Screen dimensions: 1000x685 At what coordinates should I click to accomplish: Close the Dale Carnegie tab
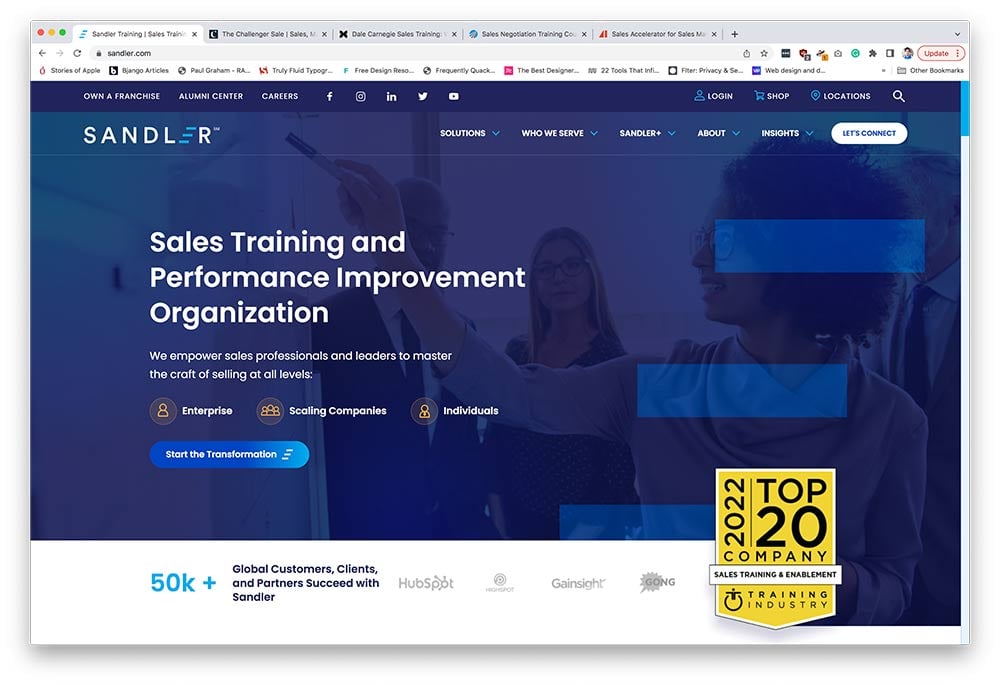tap(454, 34)
